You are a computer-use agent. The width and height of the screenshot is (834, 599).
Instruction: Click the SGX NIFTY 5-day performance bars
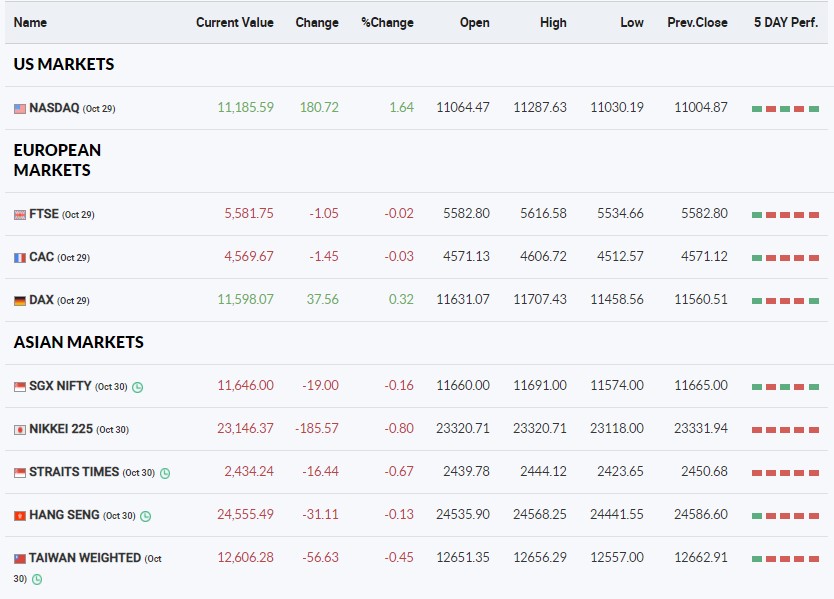(786, 387)
